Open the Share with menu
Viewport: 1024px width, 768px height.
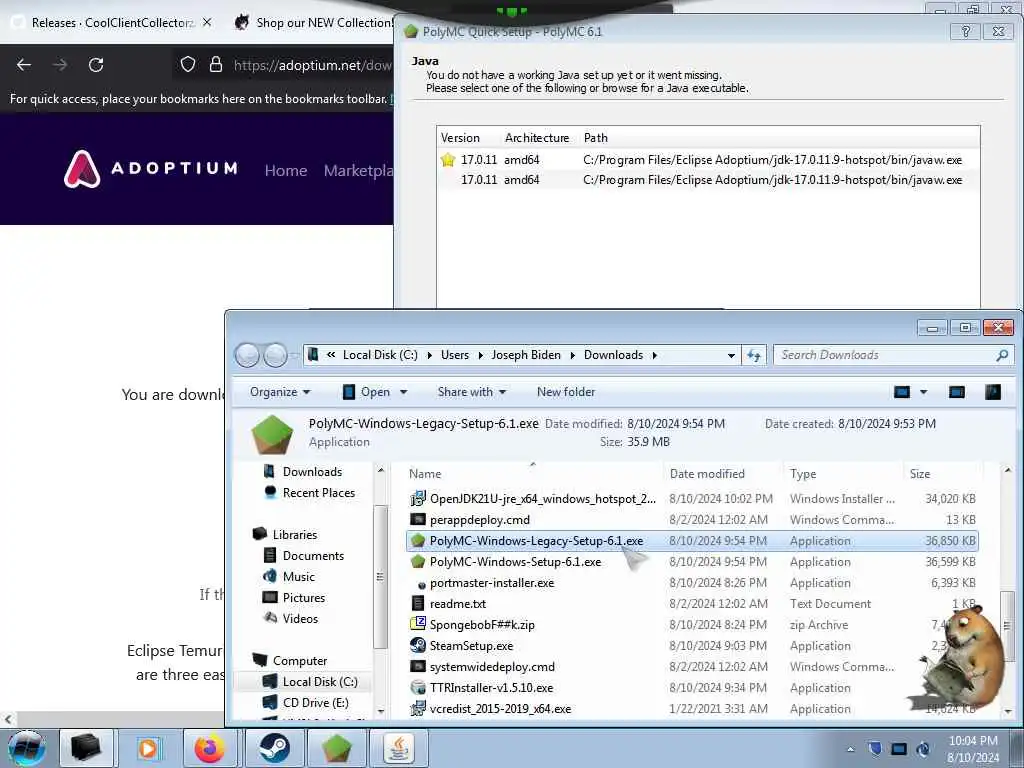pos(472,392)
